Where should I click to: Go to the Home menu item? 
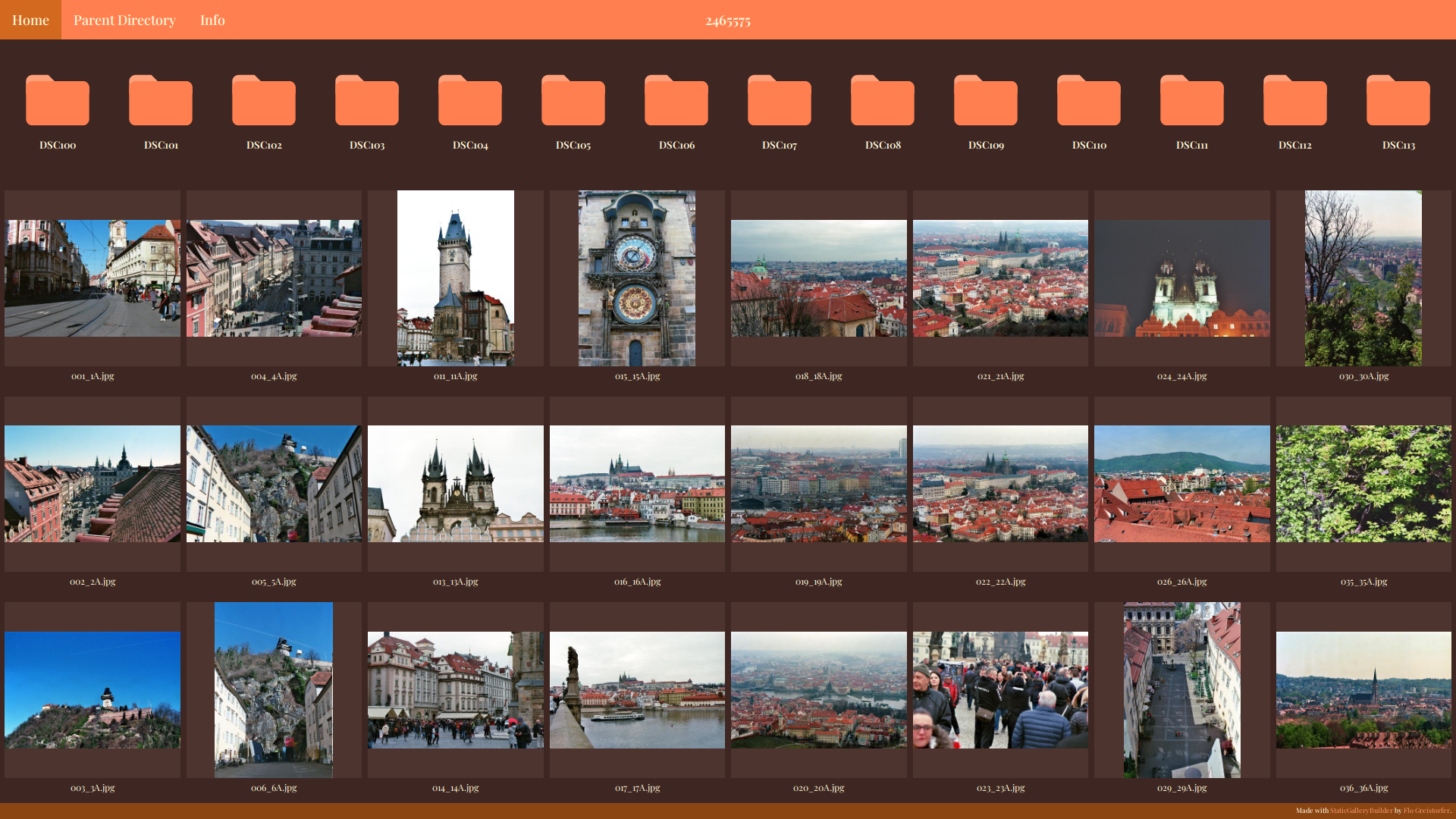pyautogui.click(x=30, y=20)
